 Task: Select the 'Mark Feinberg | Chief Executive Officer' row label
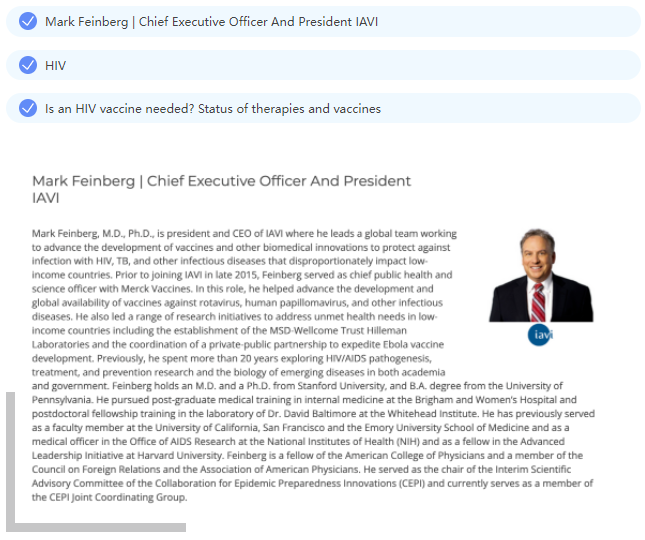pyautogui.click(x=211, y=21)
